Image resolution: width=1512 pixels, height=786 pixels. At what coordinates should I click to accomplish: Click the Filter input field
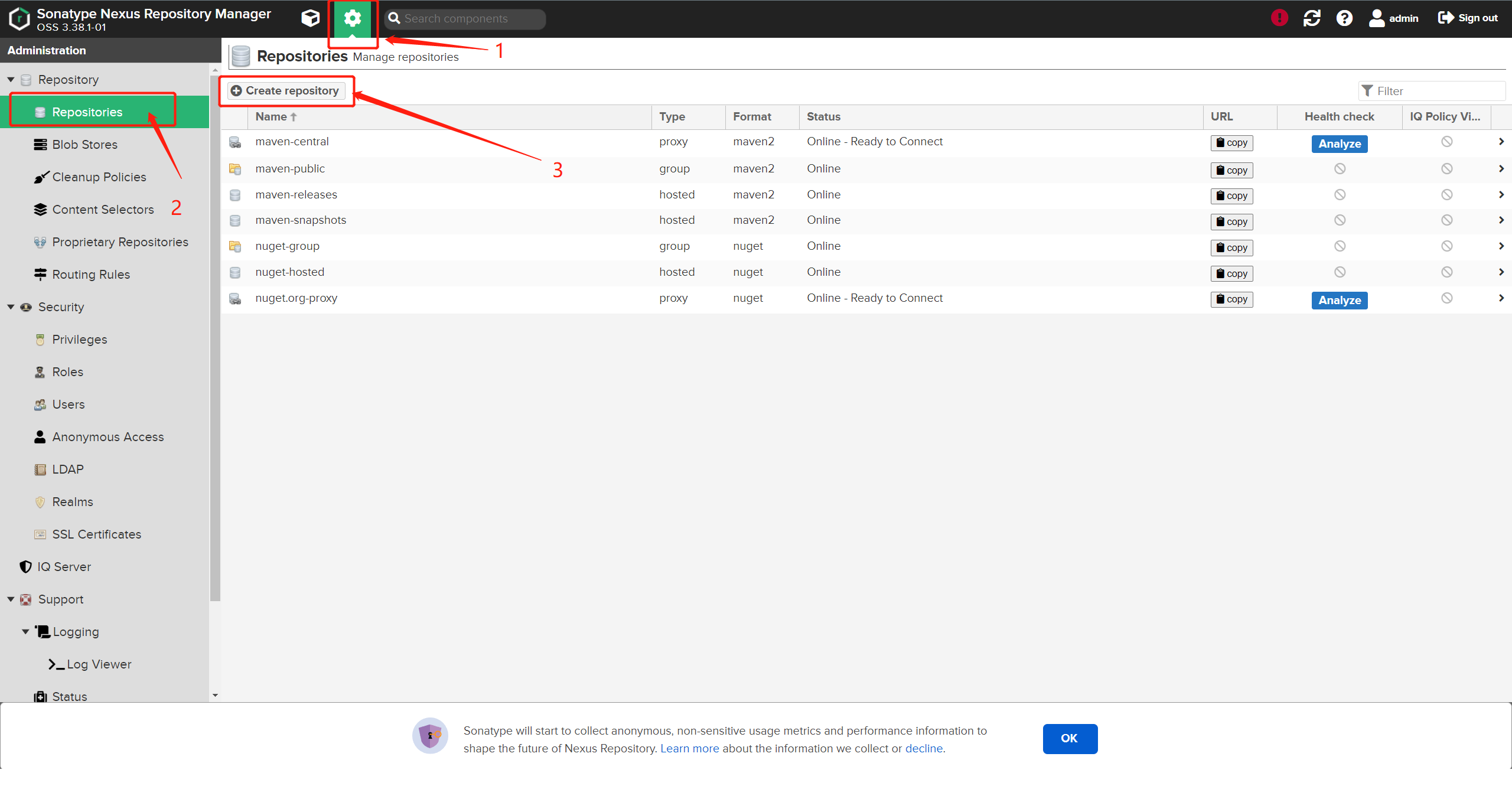coord(1432,91)
